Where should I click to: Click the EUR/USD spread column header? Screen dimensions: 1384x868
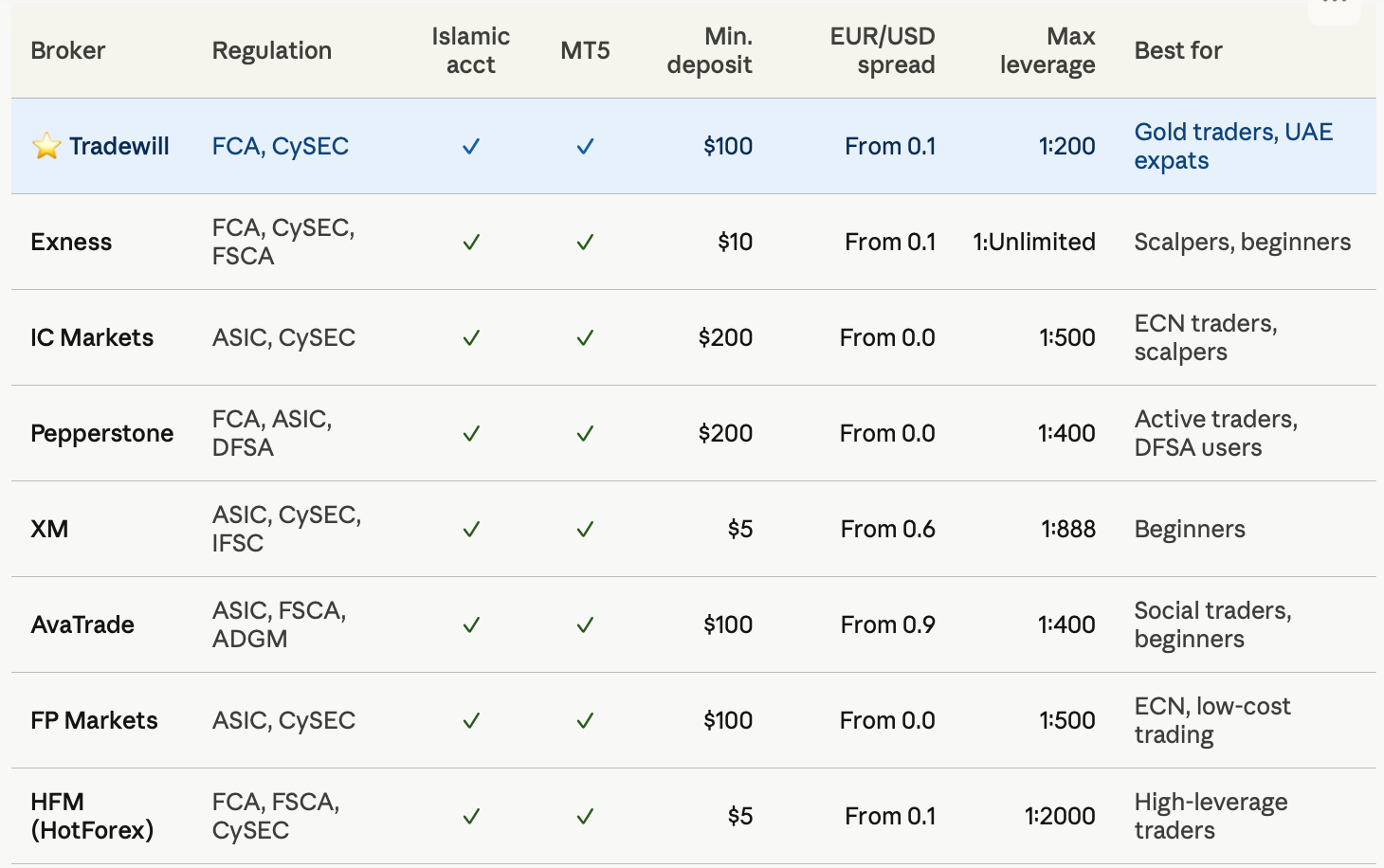pos(883,50)
